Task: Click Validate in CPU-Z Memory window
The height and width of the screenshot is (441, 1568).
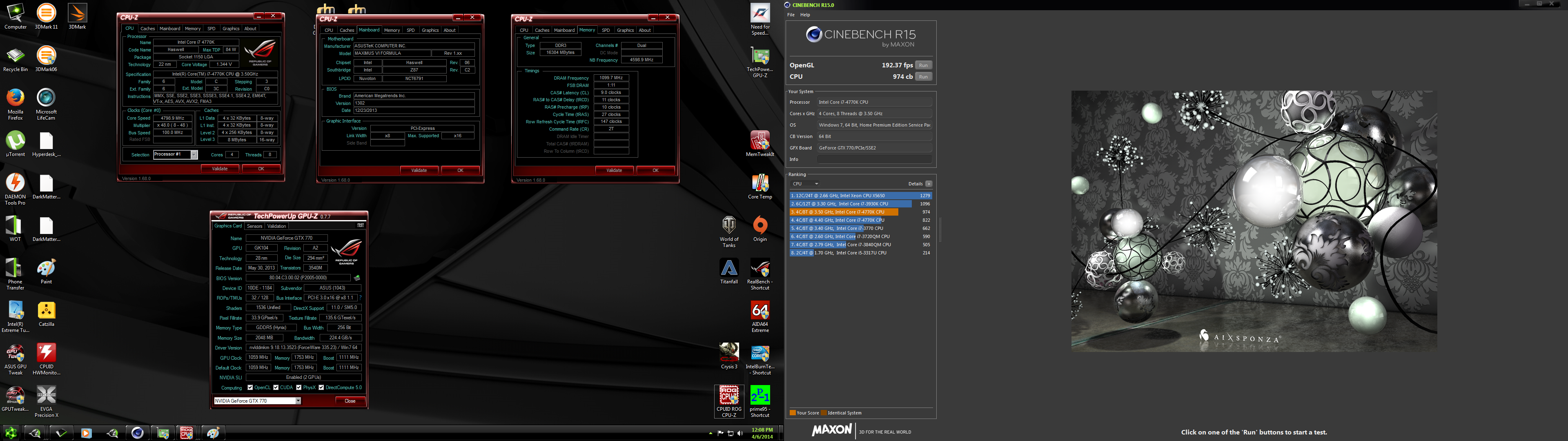Action: (x=614, y=171)
